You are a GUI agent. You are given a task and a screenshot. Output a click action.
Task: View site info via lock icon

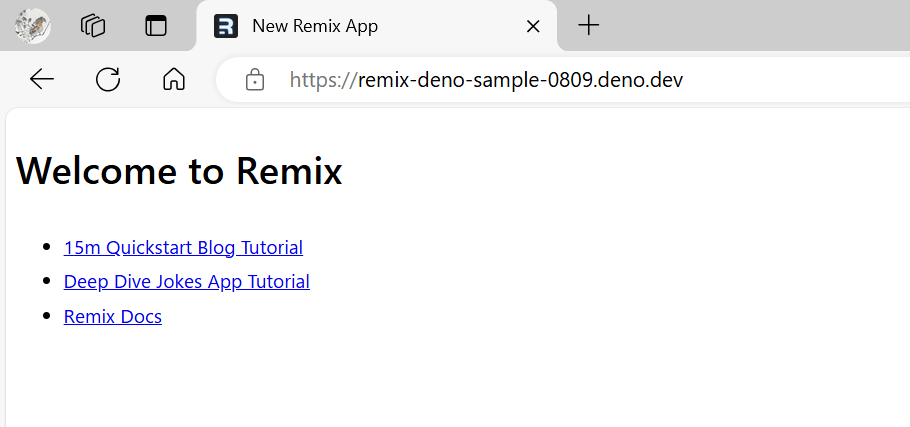255,79
